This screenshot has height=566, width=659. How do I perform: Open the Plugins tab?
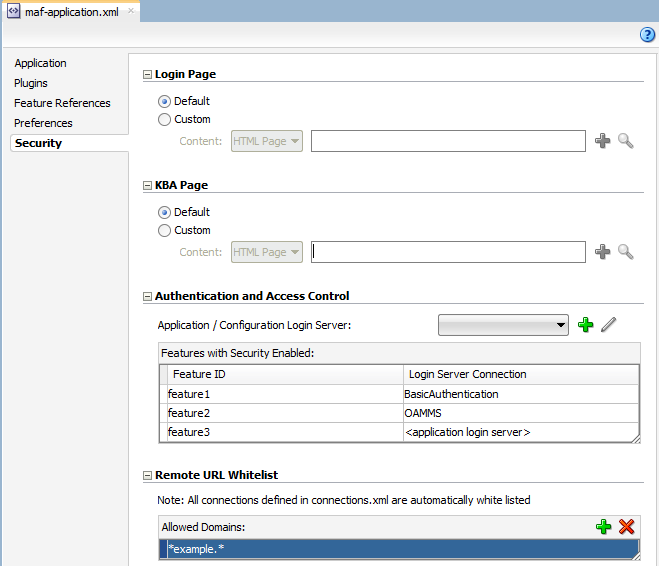click(x=31, y=83)
